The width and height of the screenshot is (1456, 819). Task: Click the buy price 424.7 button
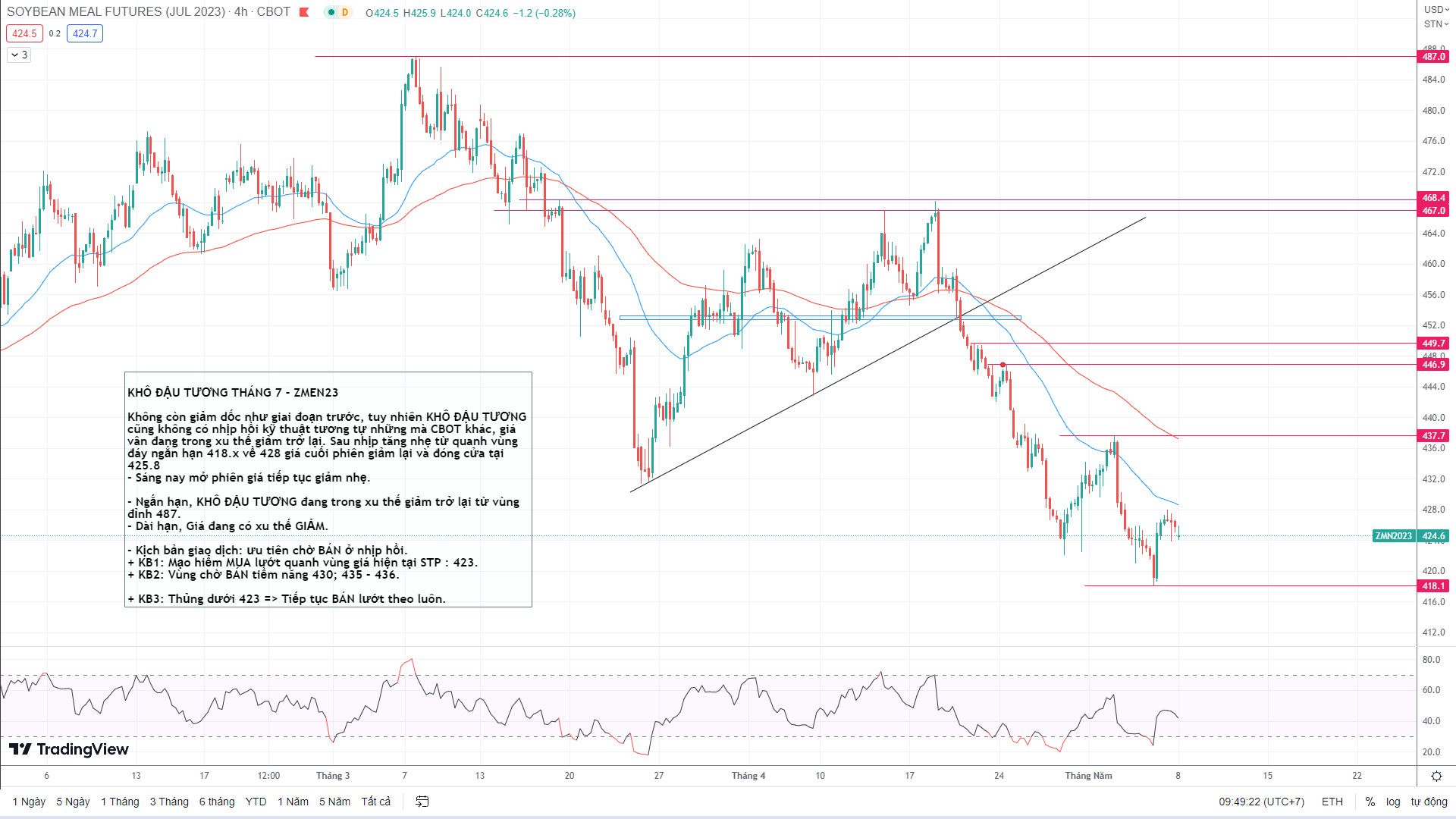84,33
